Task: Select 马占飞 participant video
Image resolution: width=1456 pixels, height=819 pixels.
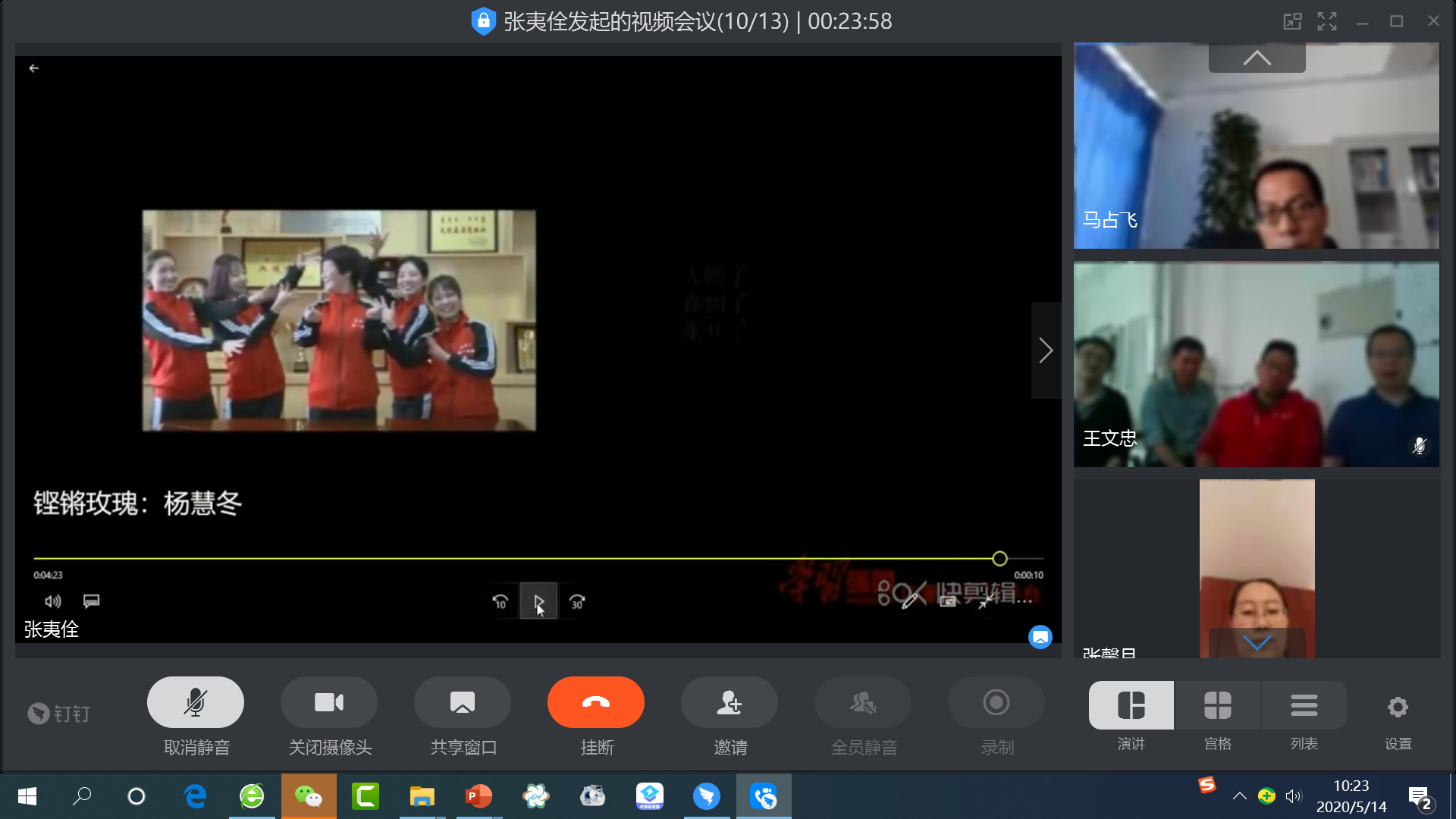Action: [x=1257, y=146]
